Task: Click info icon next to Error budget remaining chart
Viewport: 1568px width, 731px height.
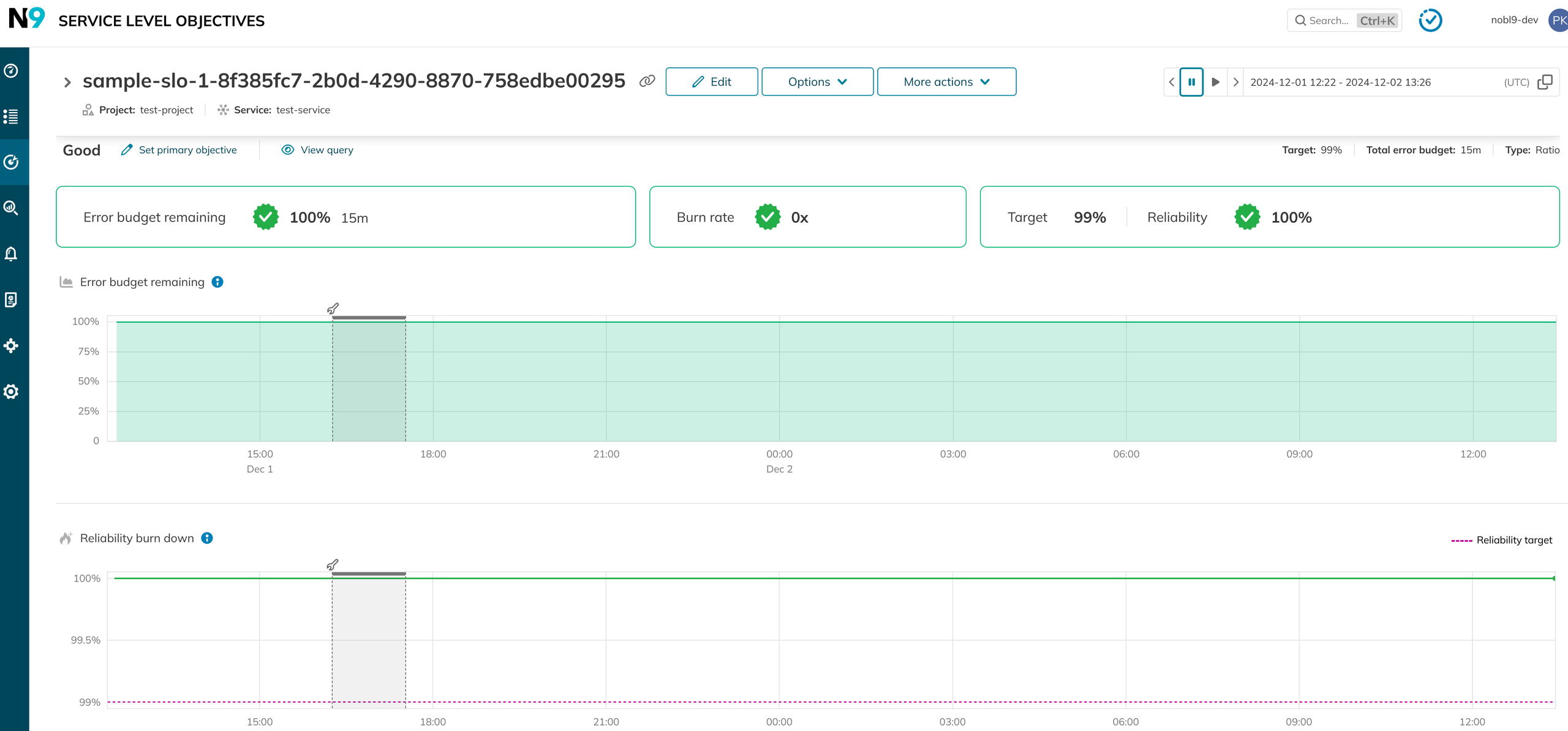Action: click(x=217, y=282)
